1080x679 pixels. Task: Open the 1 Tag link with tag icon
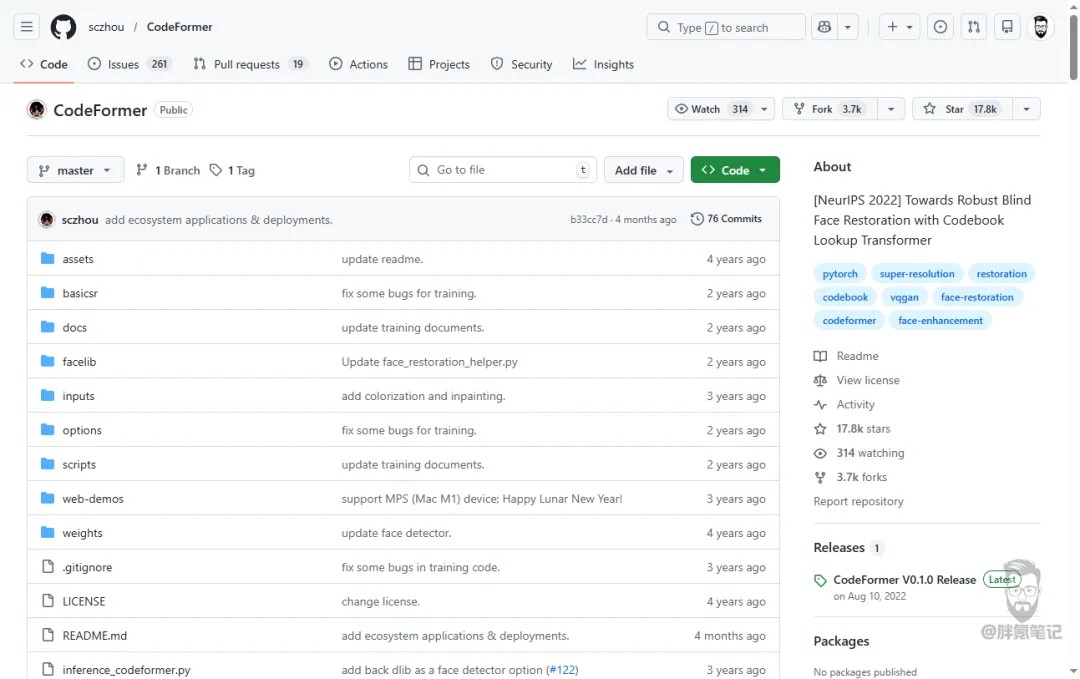point(232,170)
